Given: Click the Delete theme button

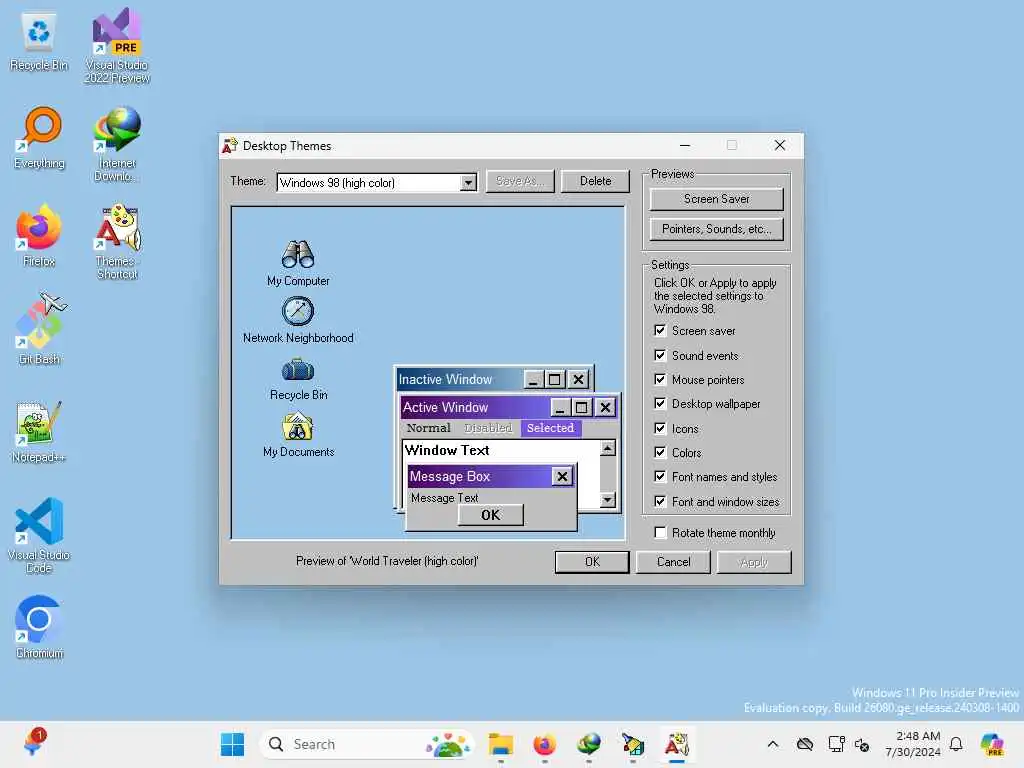Looking at the screenshot, I should 595,181.
